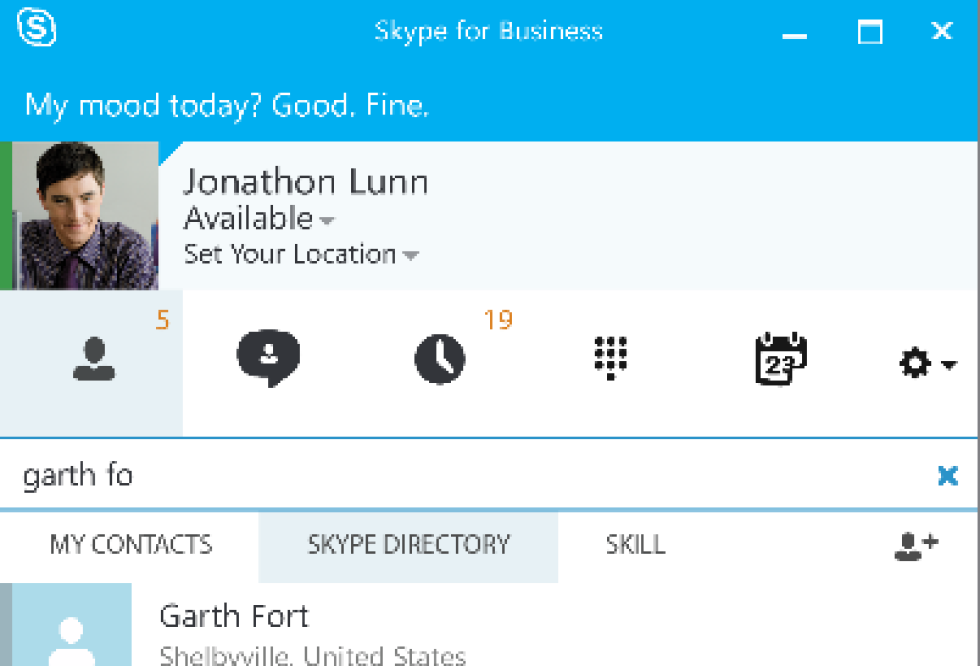Click the Skype logo in title bar
Screen dimensions: 980x666
click(37, 29)
